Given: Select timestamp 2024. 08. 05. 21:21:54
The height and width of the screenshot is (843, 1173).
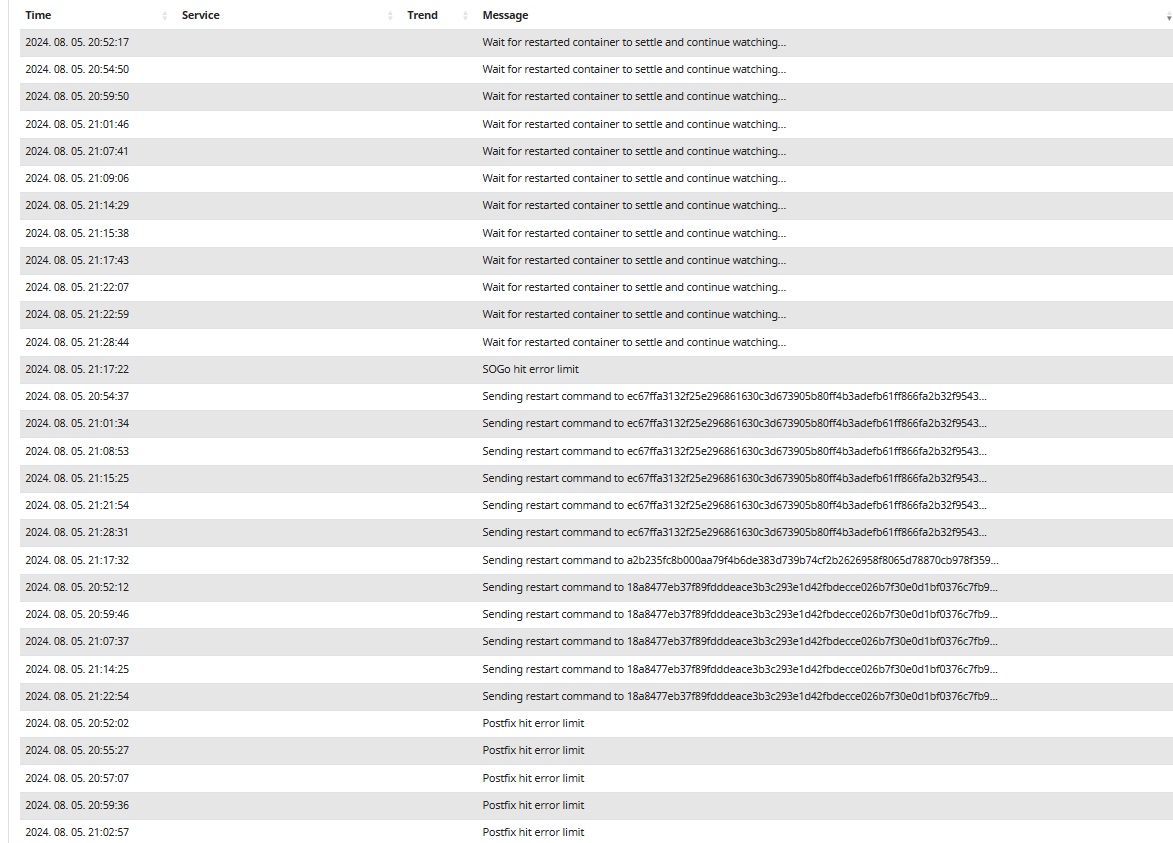Looking at the screenshot, I should point(77,506).
